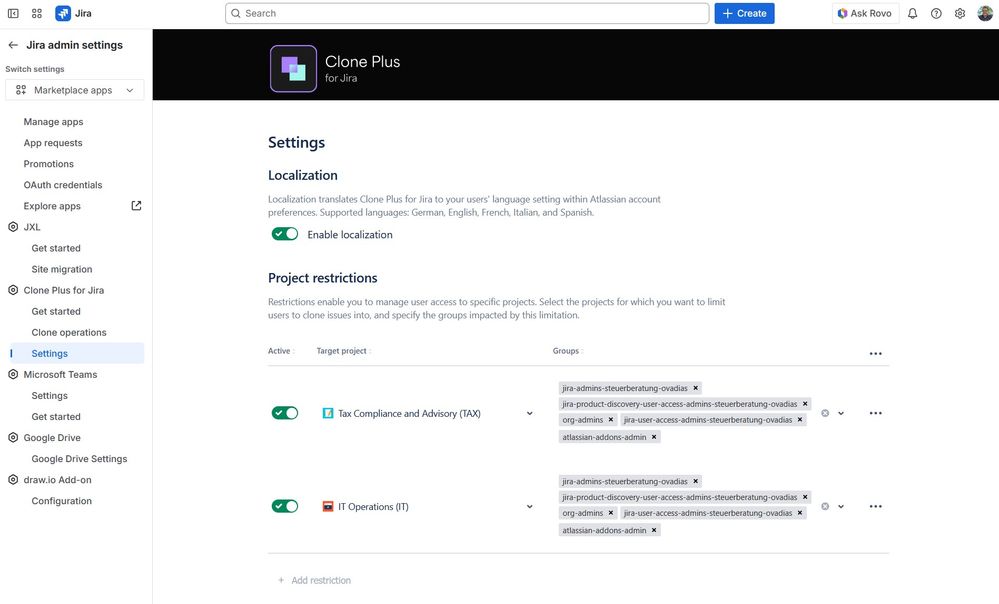Viewport: 999px width, 604px height.
Task: Click the Clone Plus for Jira sidebar icon
Action: [x=13, y=290]
